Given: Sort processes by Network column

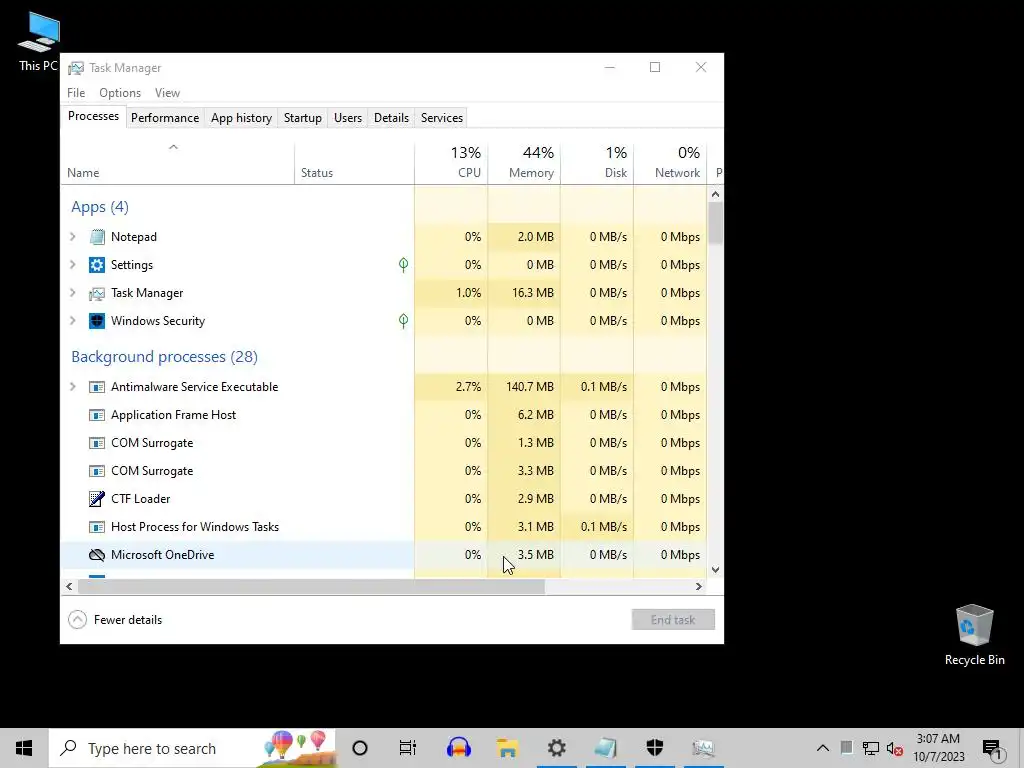Looking at the screenshot, I should click(x=670, y=162).
